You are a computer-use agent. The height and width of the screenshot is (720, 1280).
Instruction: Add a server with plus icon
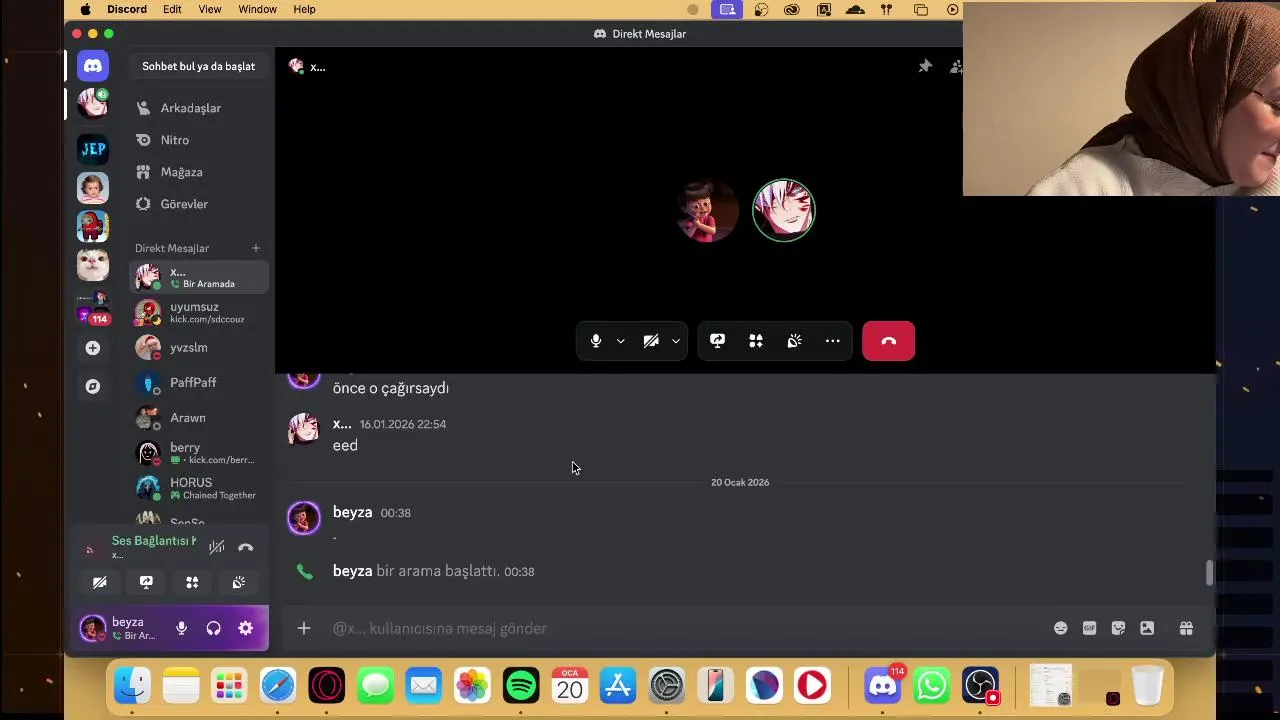click(93, 348)
